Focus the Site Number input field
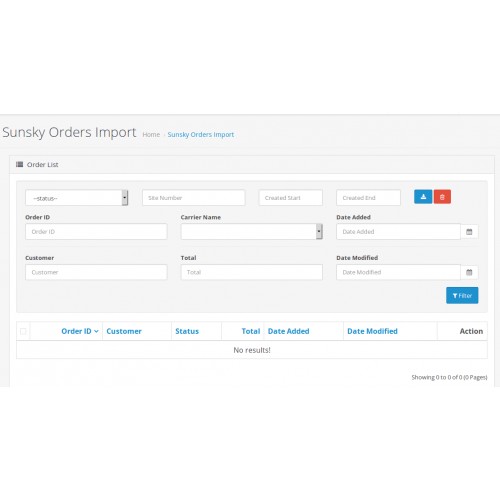The height and width of the screenshot is (500, 500). point(194,198)
